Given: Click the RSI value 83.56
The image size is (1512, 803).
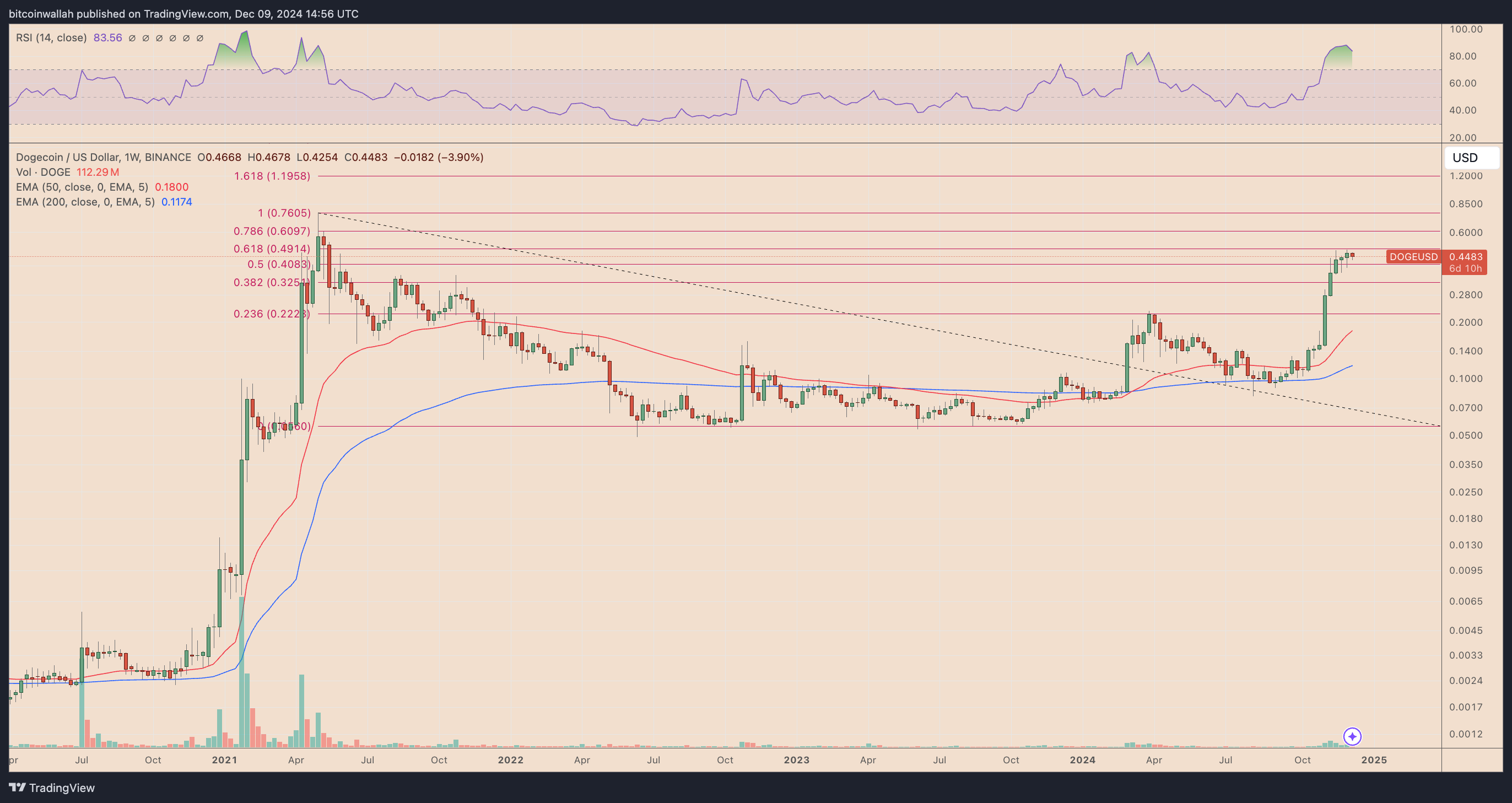Looking at the screenshot, I should pos(108,37).
